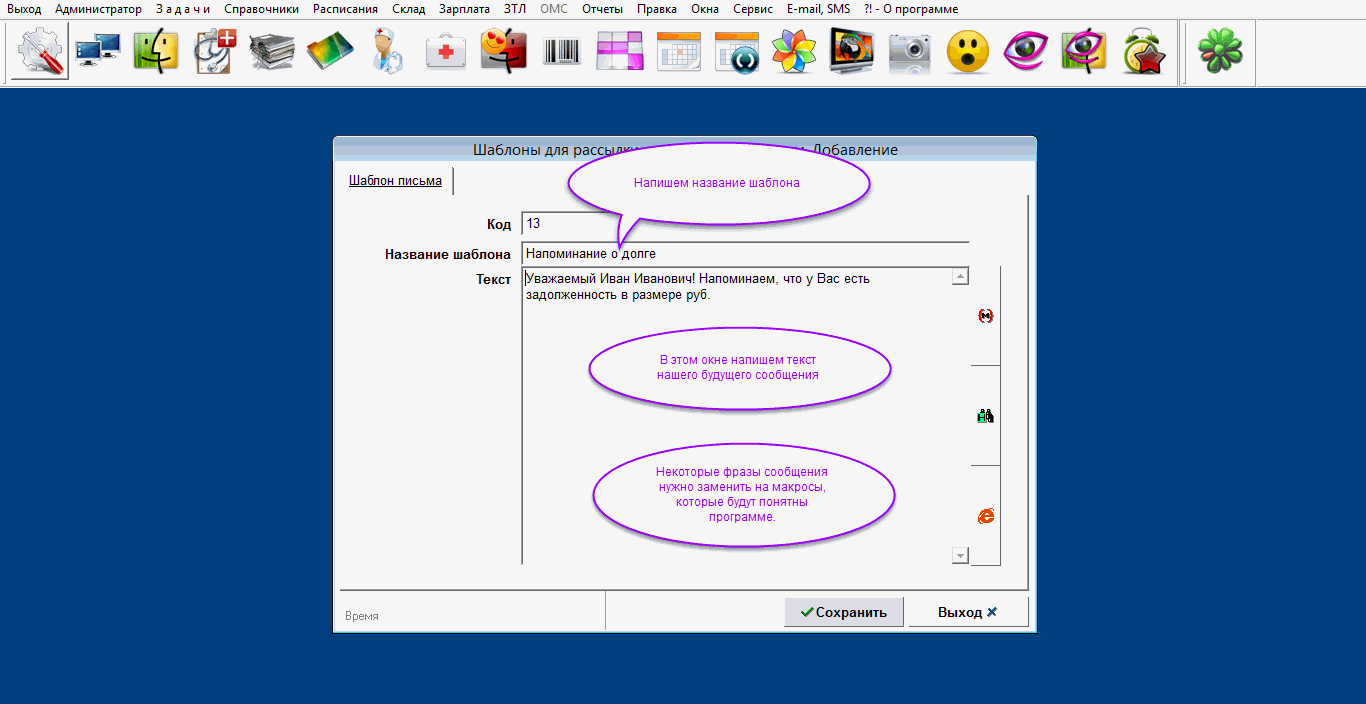The width and height of the screenshot is (1366, 704).
Task: Click the first aid kit icon
Action: tap(446, 51)
